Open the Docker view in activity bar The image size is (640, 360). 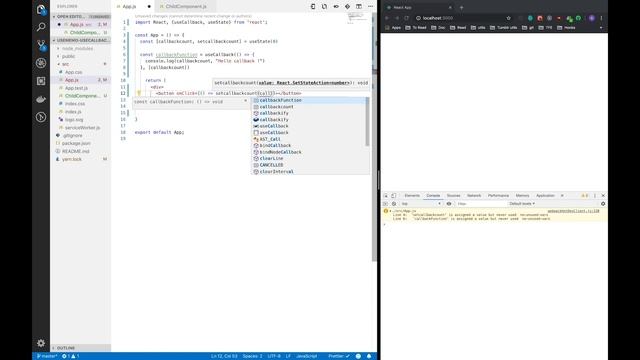41,99
